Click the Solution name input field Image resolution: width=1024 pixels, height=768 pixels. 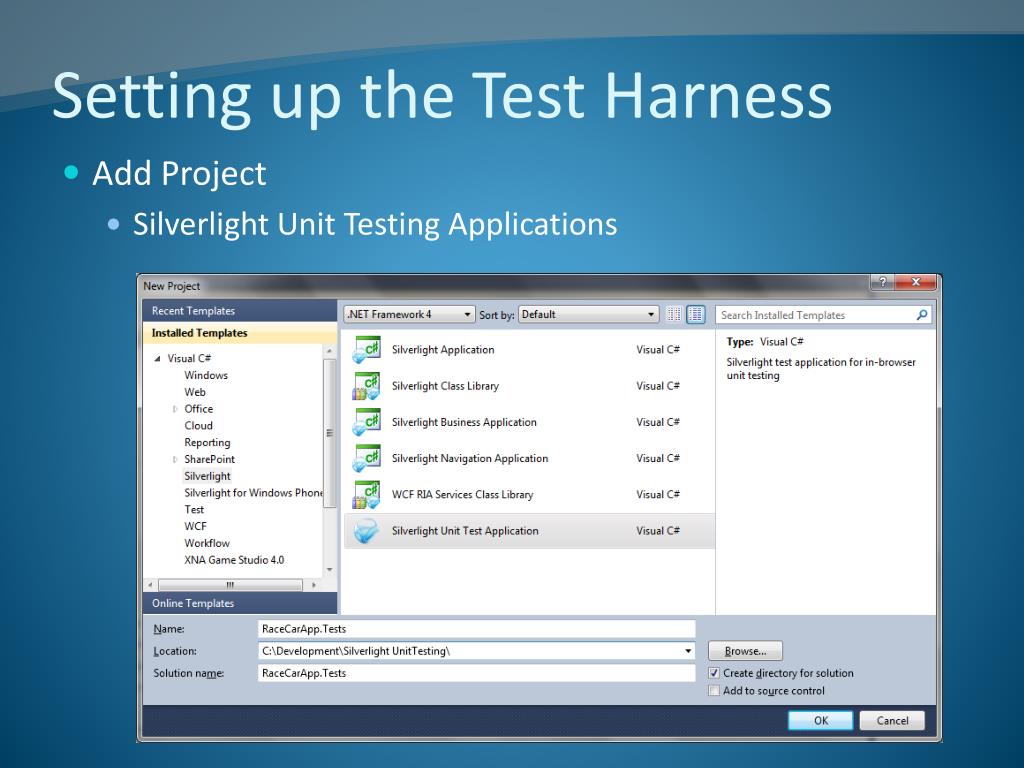[477, 673]
